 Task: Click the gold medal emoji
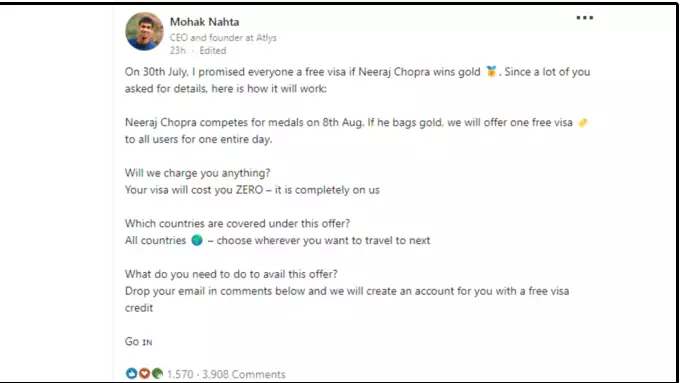[491, 72]
